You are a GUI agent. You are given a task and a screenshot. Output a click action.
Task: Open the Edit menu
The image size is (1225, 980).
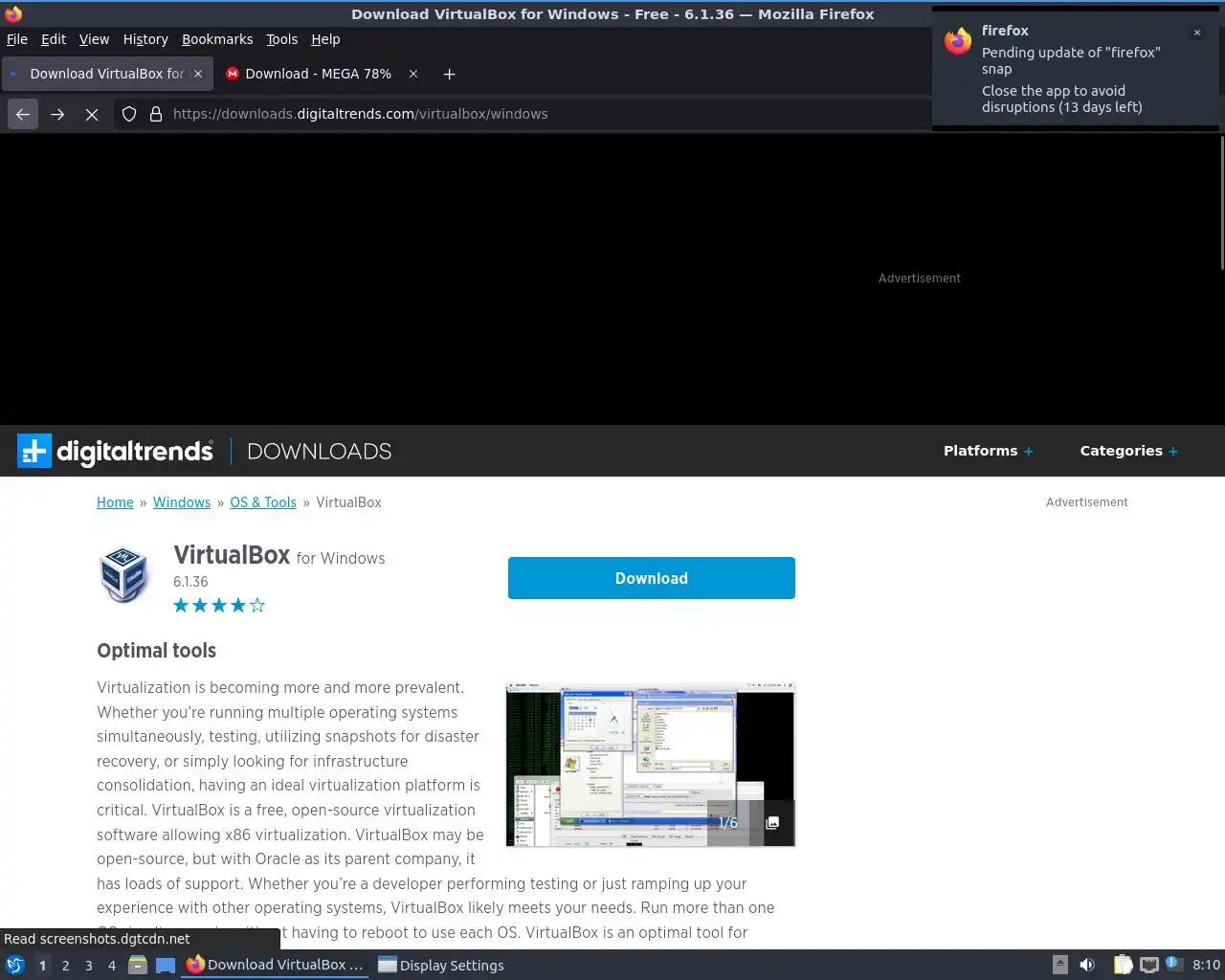click(x=54, y=39)
